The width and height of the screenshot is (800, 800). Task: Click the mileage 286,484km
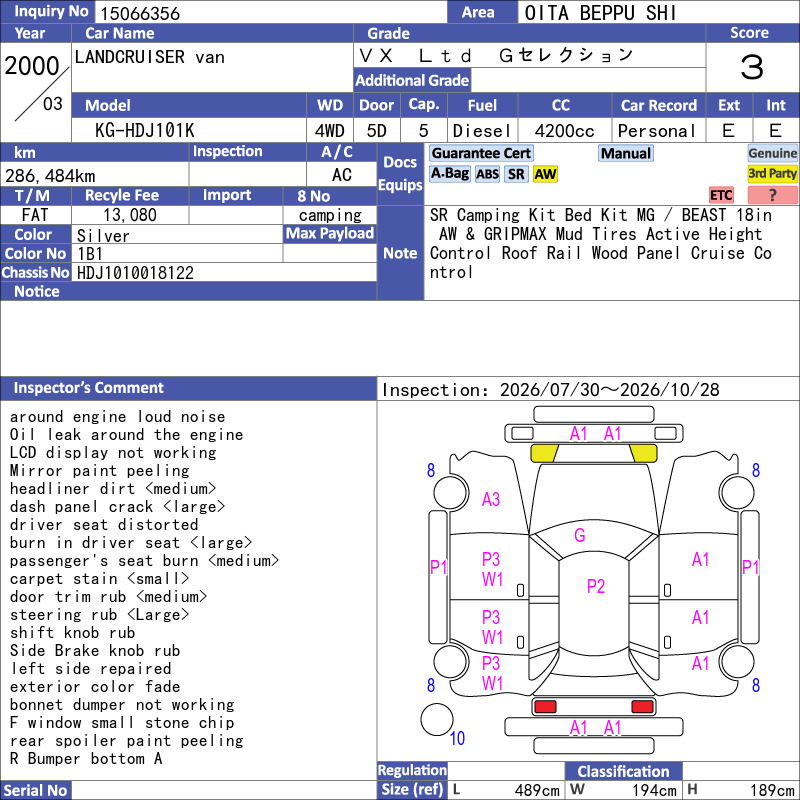point(50,176)
